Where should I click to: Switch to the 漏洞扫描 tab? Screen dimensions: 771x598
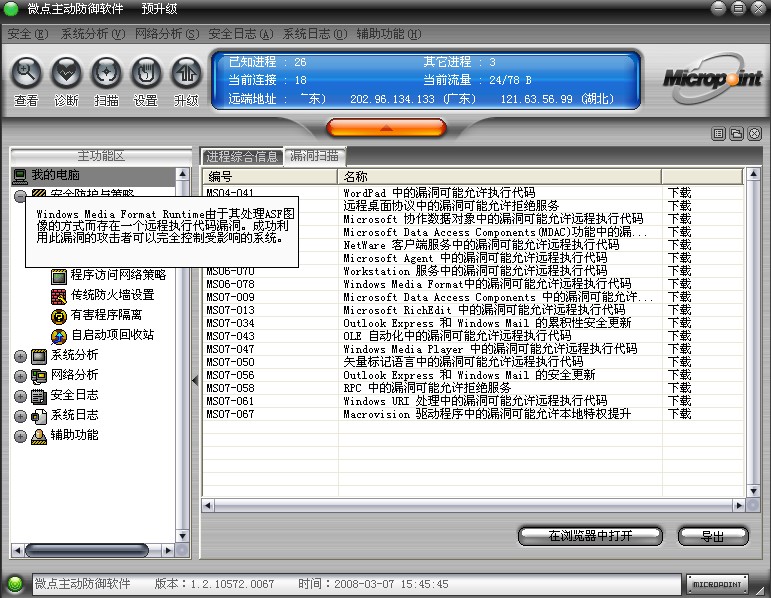coord(315,156)
